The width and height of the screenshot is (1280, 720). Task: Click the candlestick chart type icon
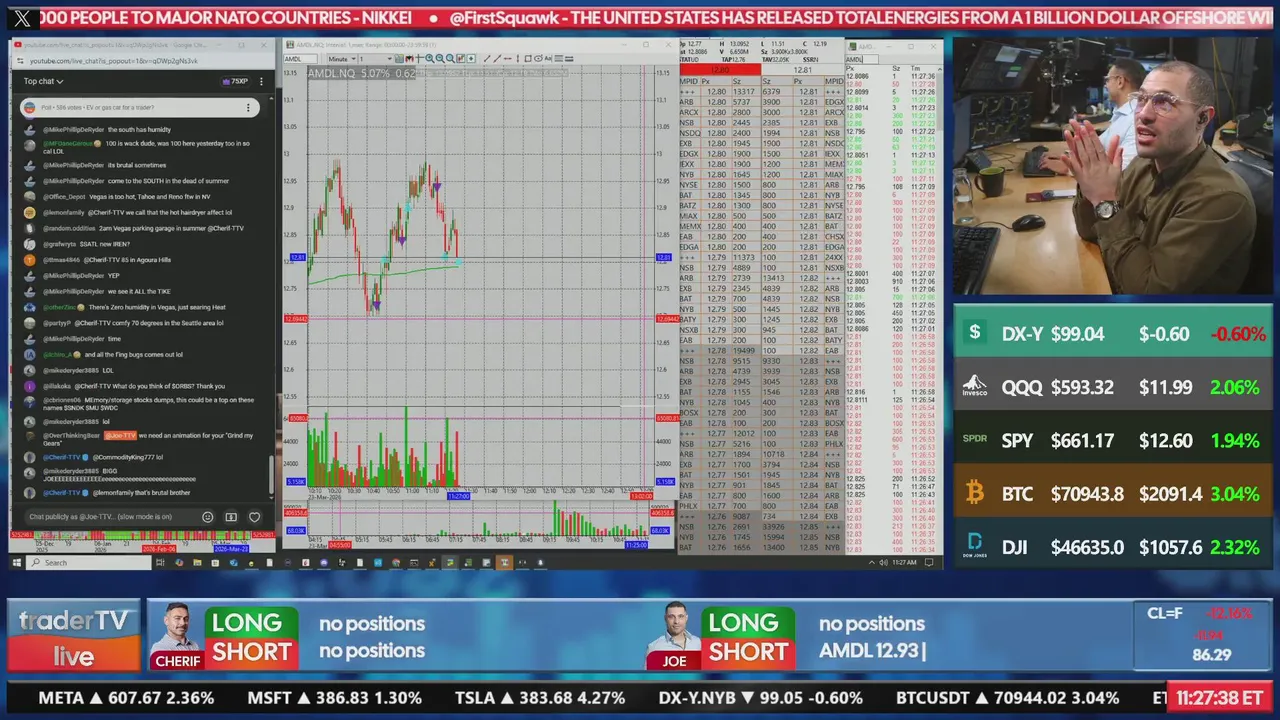click(x=409, y=59)
